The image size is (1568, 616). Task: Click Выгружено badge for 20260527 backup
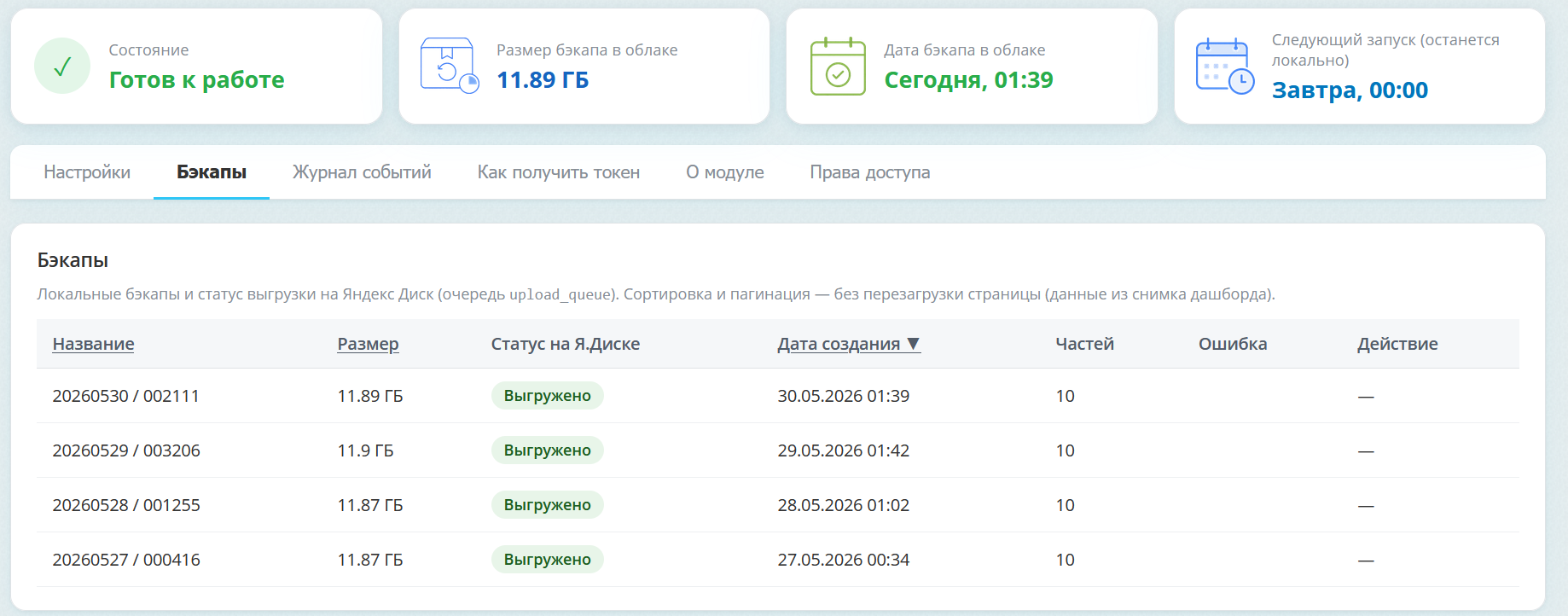click(x=547, y=560)
